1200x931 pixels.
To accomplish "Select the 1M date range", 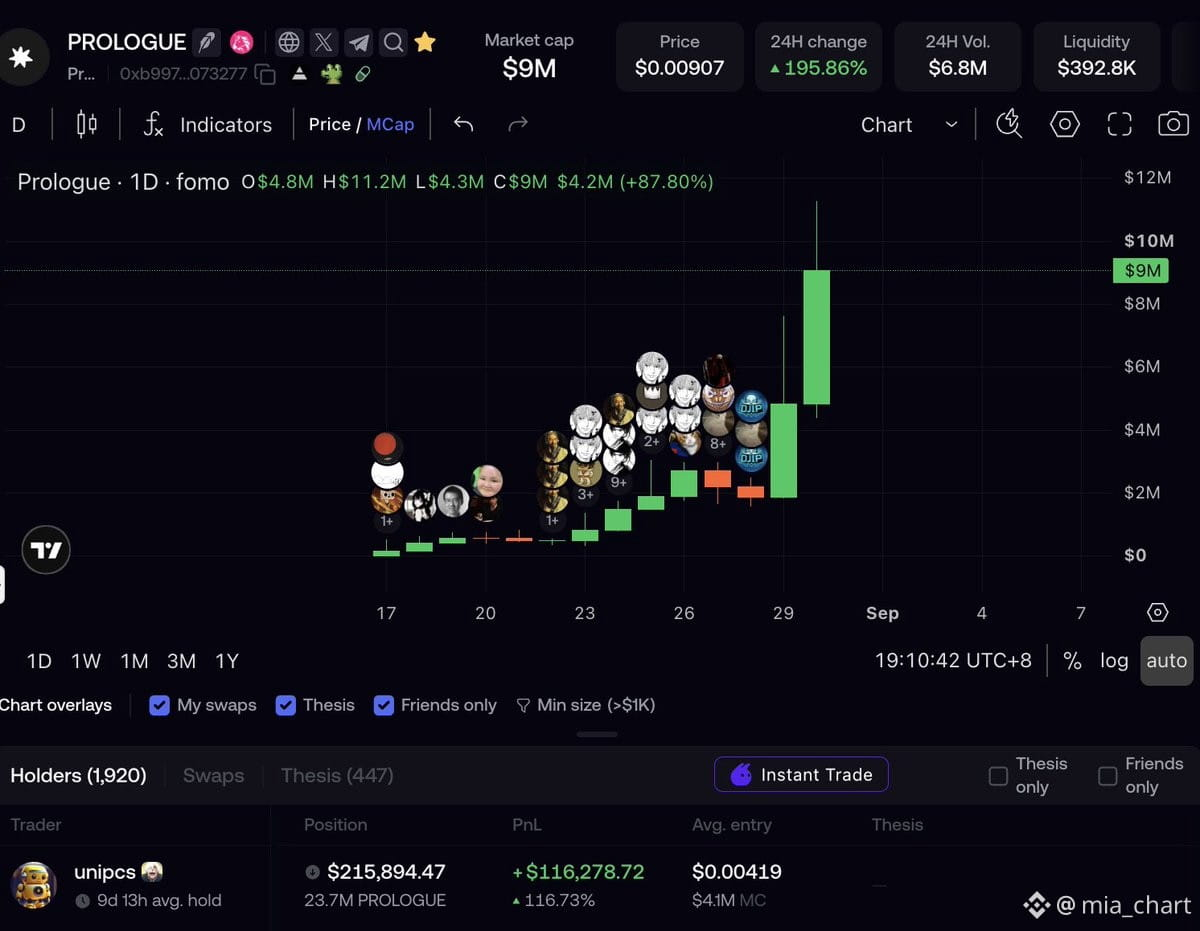I will point(134,661).
